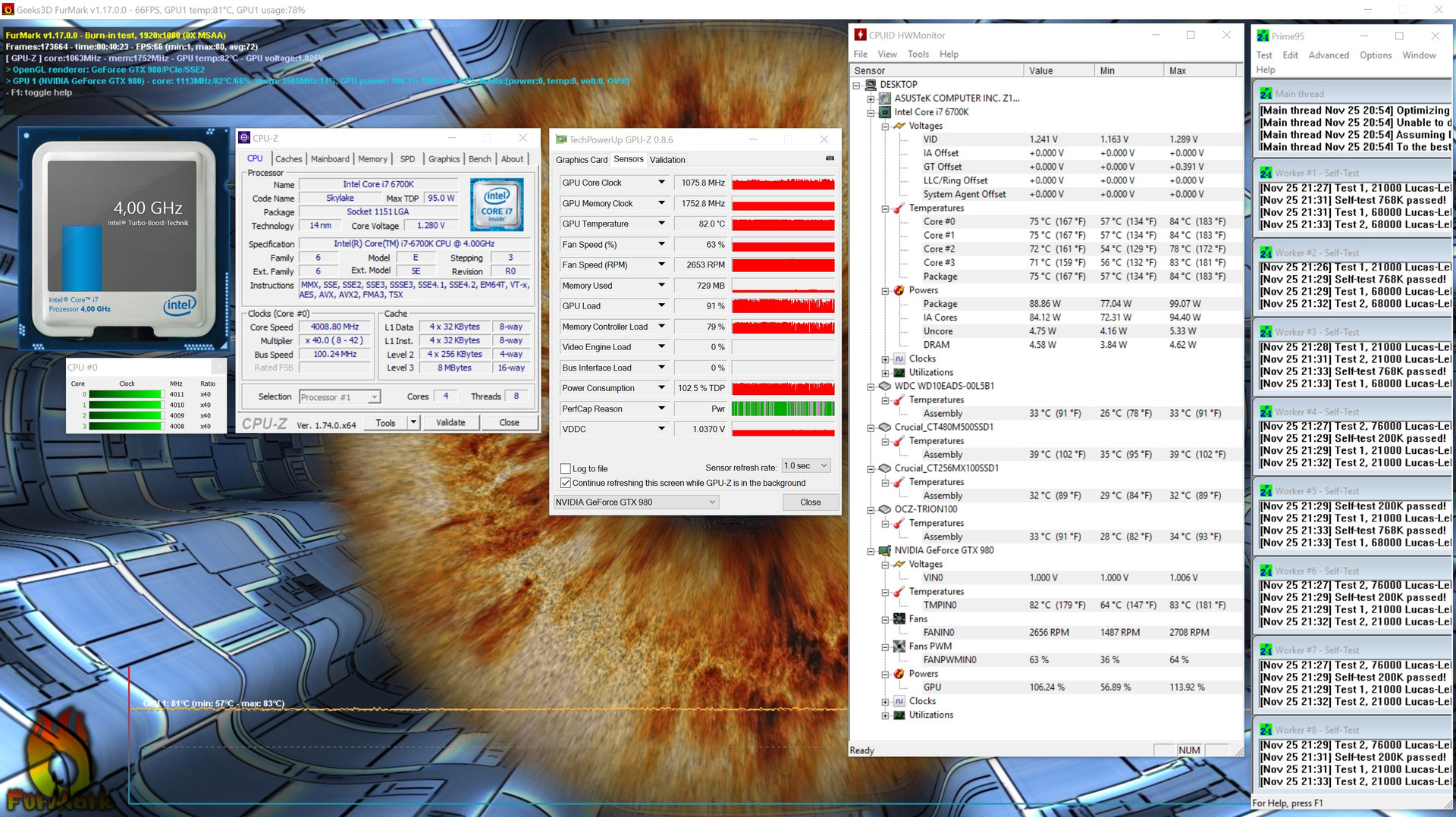Screen dimensions: 1456x817
Task: Enable the Log to file checkbox
Action: pos(565,468)
